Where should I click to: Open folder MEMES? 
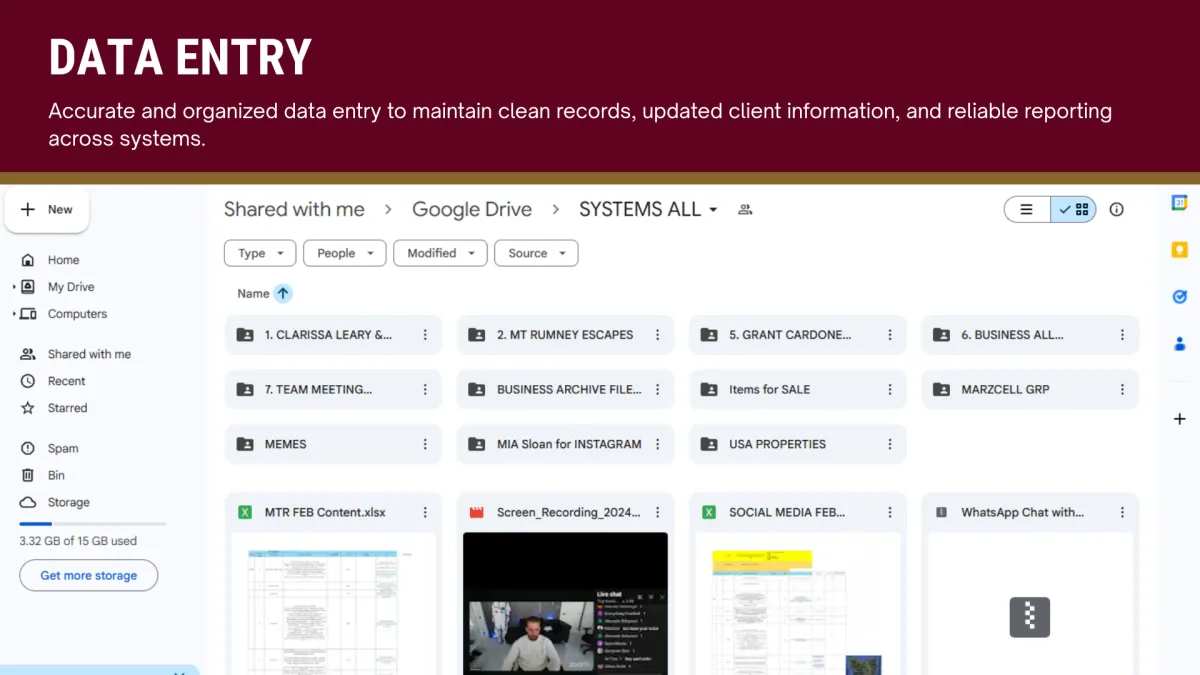(x=333, y=444)
